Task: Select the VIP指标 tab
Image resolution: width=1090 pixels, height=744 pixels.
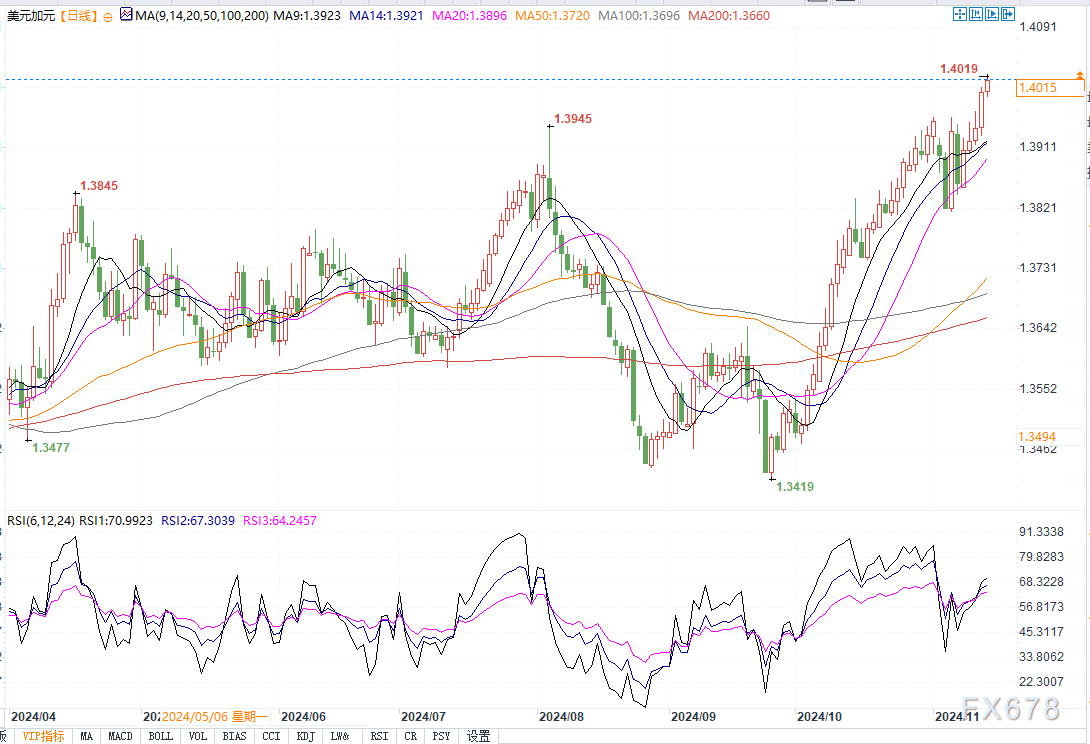Action: tap(43, 736)
